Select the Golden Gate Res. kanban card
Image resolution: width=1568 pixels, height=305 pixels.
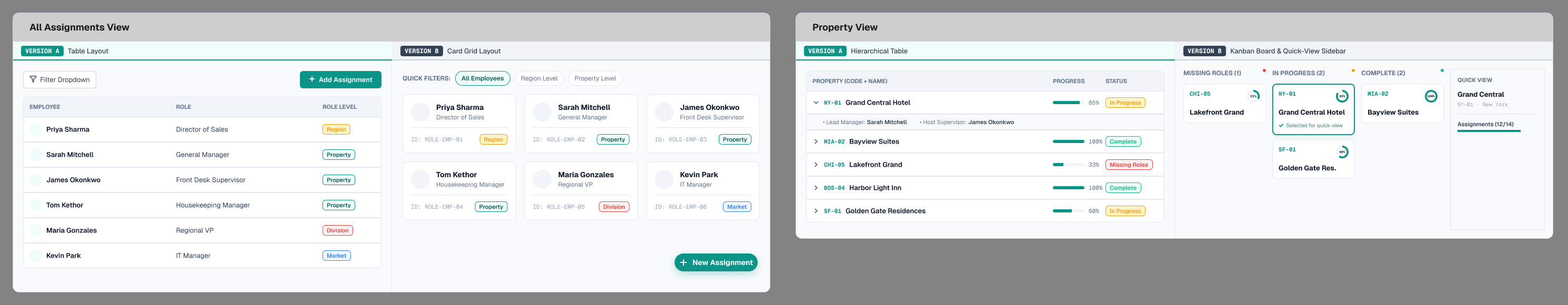[x=1313, y=159]
